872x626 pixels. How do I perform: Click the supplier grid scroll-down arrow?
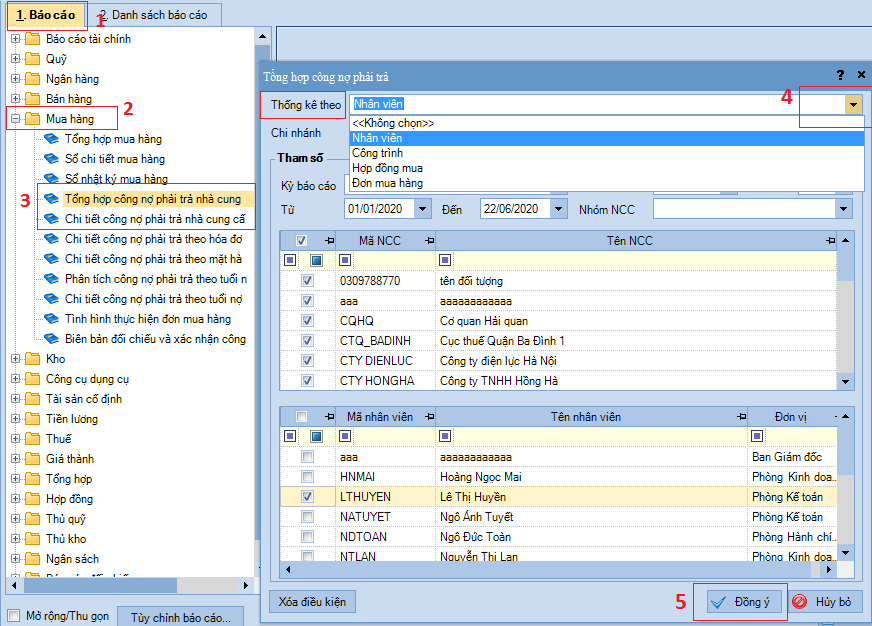tap(845, 381)
